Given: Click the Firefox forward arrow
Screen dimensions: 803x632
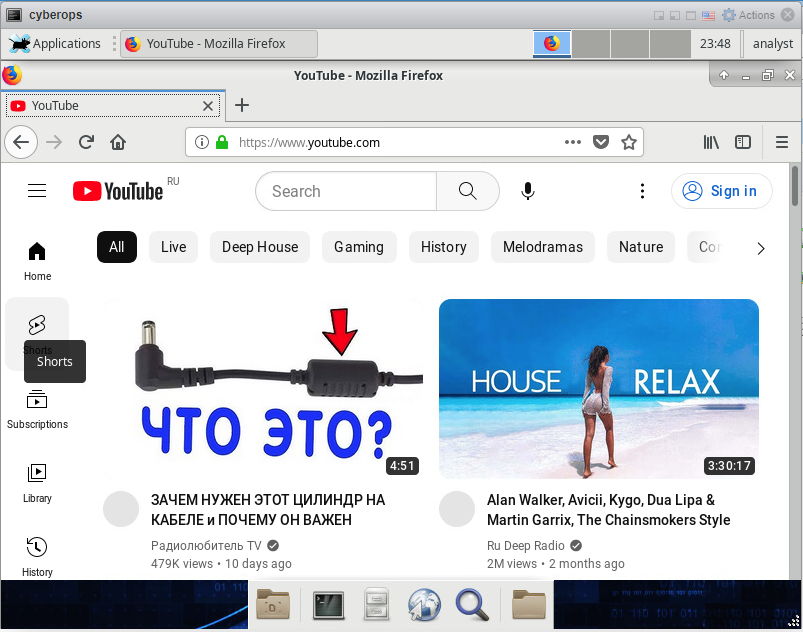Looking at the screenshot, I should 54,142.
